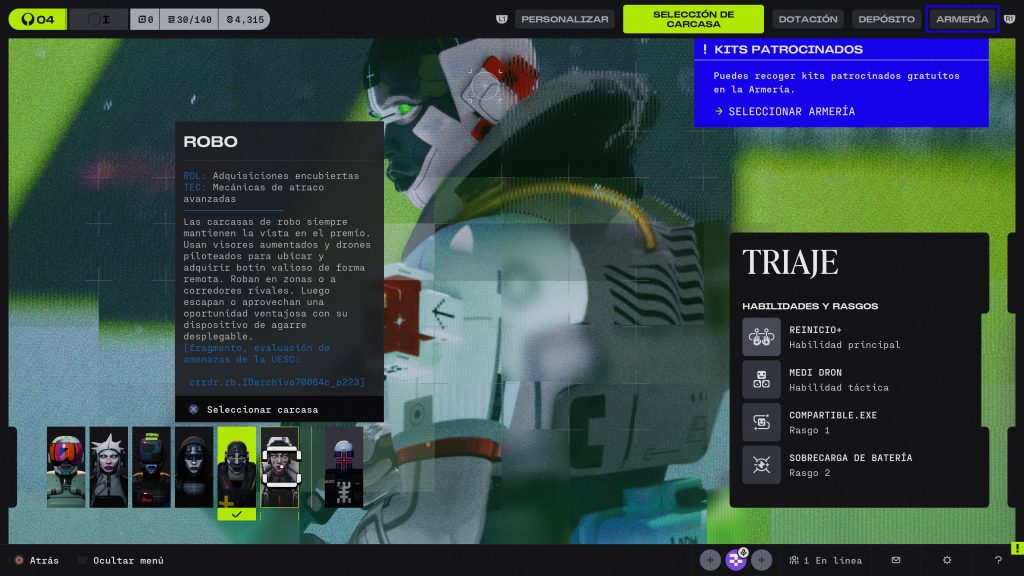Go to the Dotación tab
This screenshot has width=1024, height=576.
tap(808, 19)
